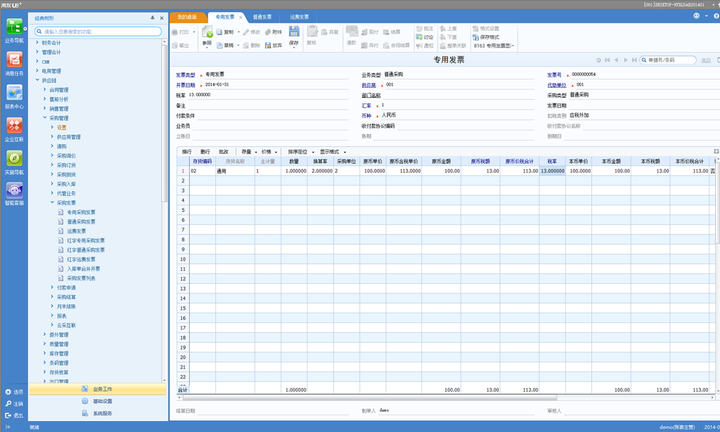The height and width of the screenshot is (432, 720).
Task: Switch to the 我的桌面 tab
Action: pos(187,18)
